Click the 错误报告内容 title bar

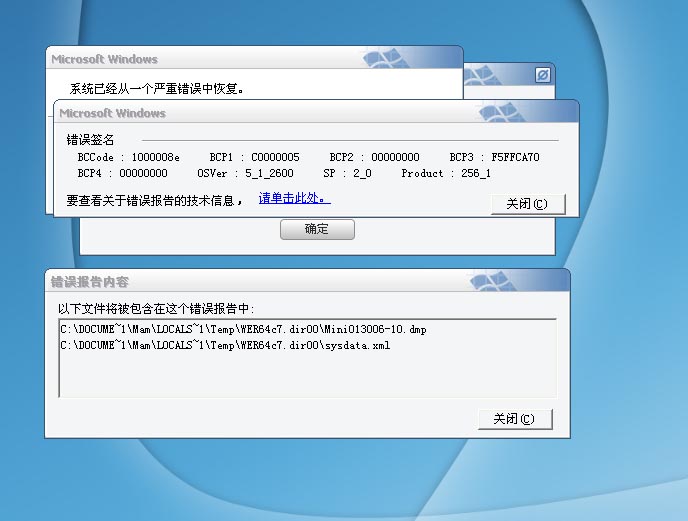(307, 281)
